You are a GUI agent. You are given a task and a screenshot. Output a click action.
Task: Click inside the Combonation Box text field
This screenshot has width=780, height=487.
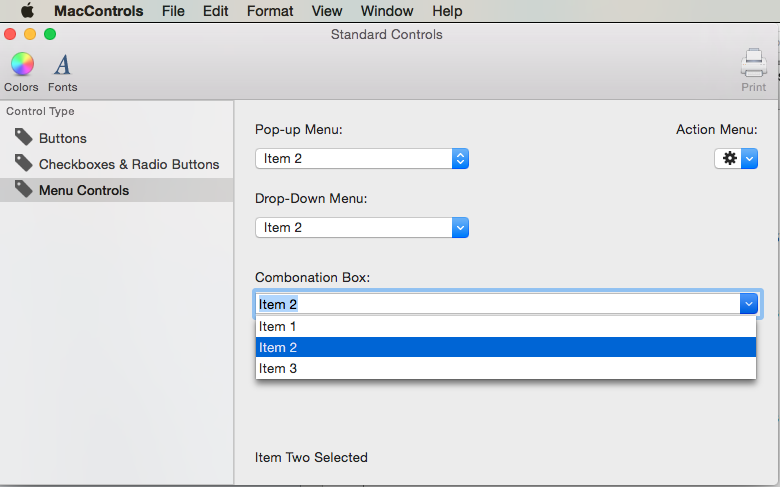pyautogui.click(x=498, y=304)
